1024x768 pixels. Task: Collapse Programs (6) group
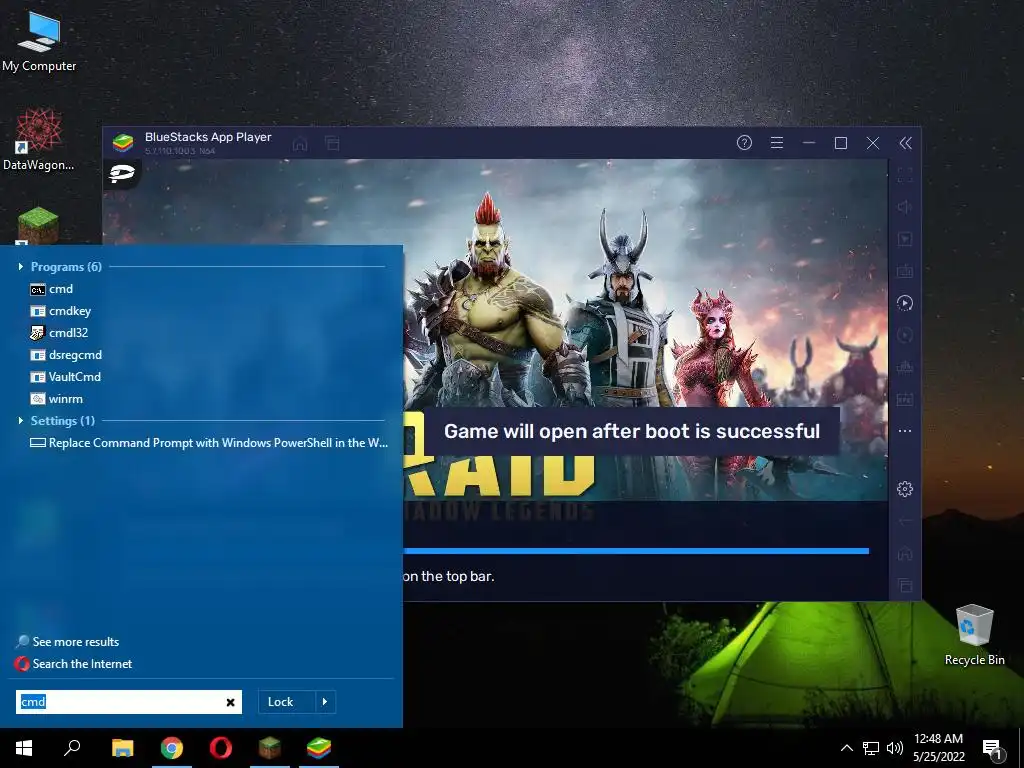(21, 266)
